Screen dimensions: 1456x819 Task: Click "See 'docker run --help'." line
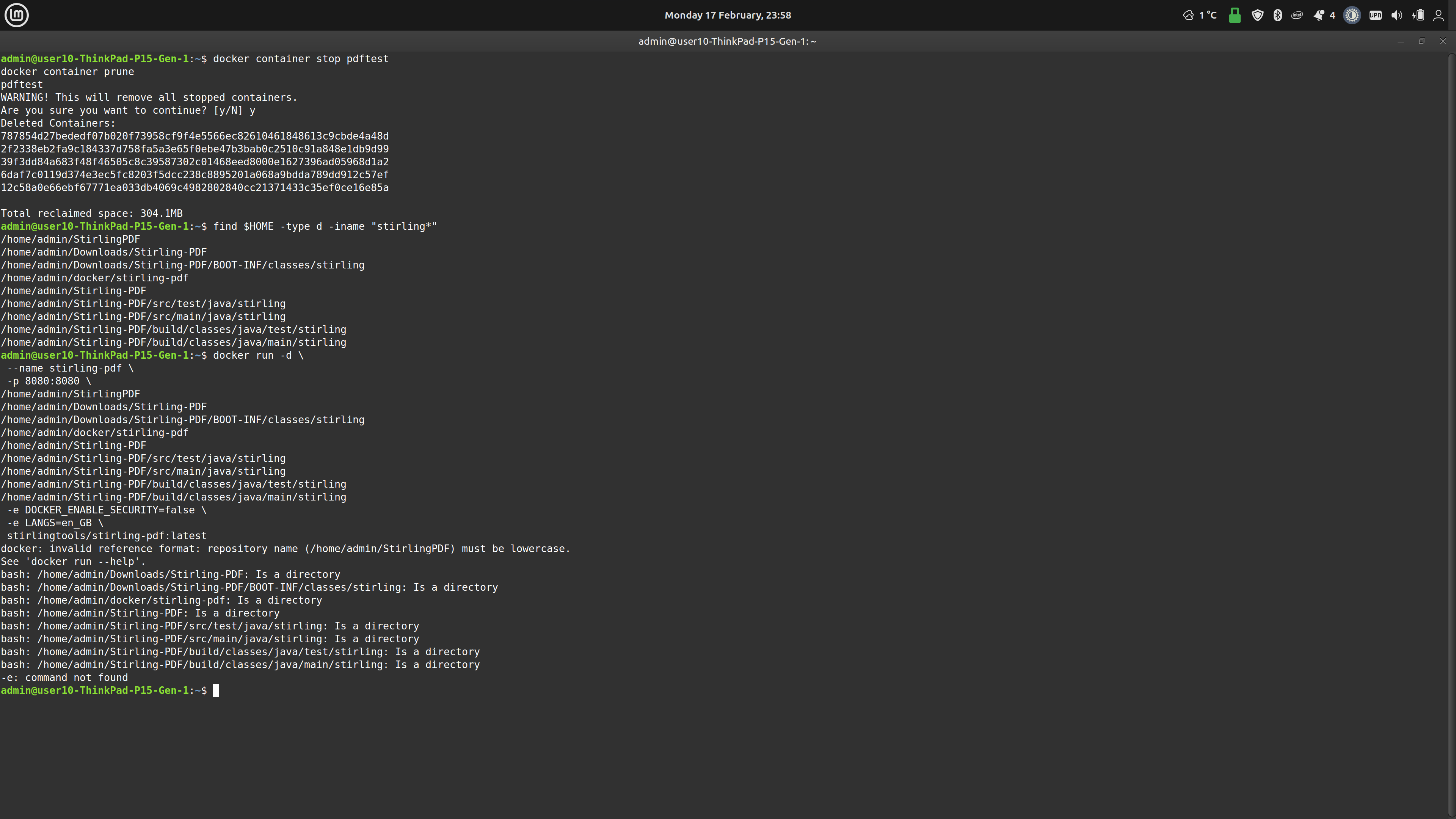[x=73, y=562]
